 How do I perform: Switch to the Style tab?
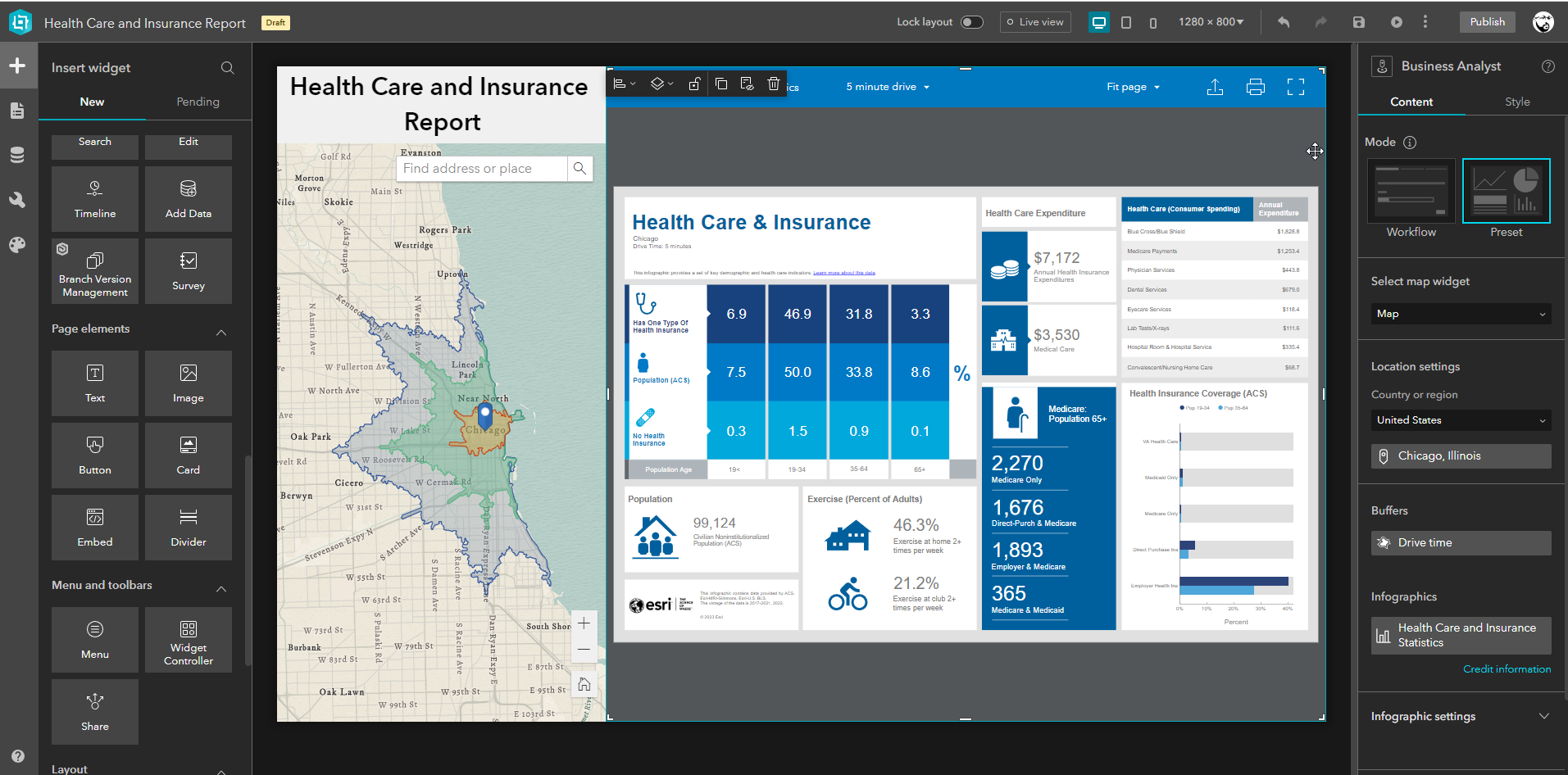point(1516,102)
